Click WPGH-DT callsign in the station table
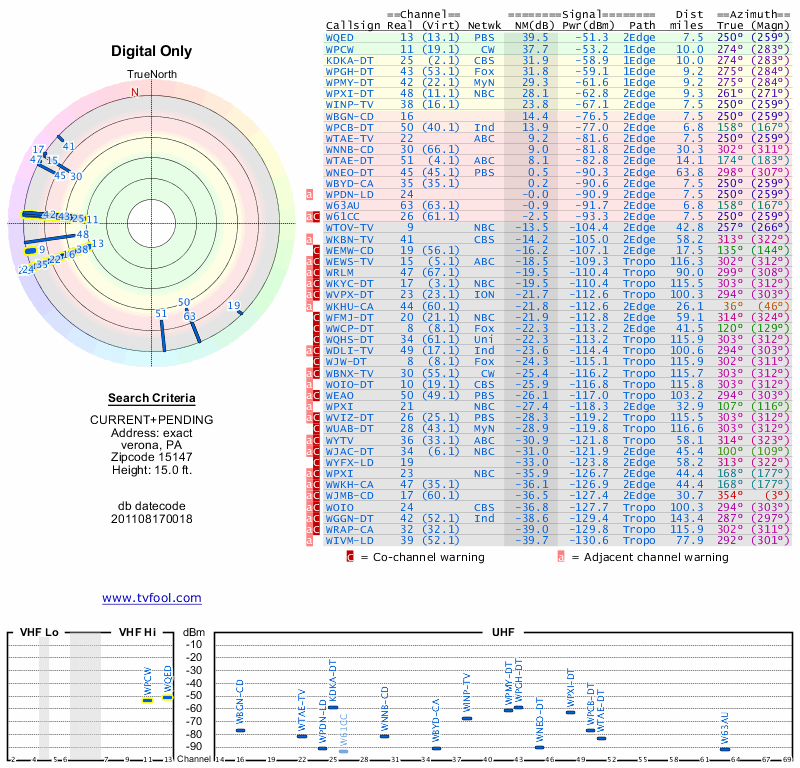Viewport: 800px width, 768px height. coord(349,72)
